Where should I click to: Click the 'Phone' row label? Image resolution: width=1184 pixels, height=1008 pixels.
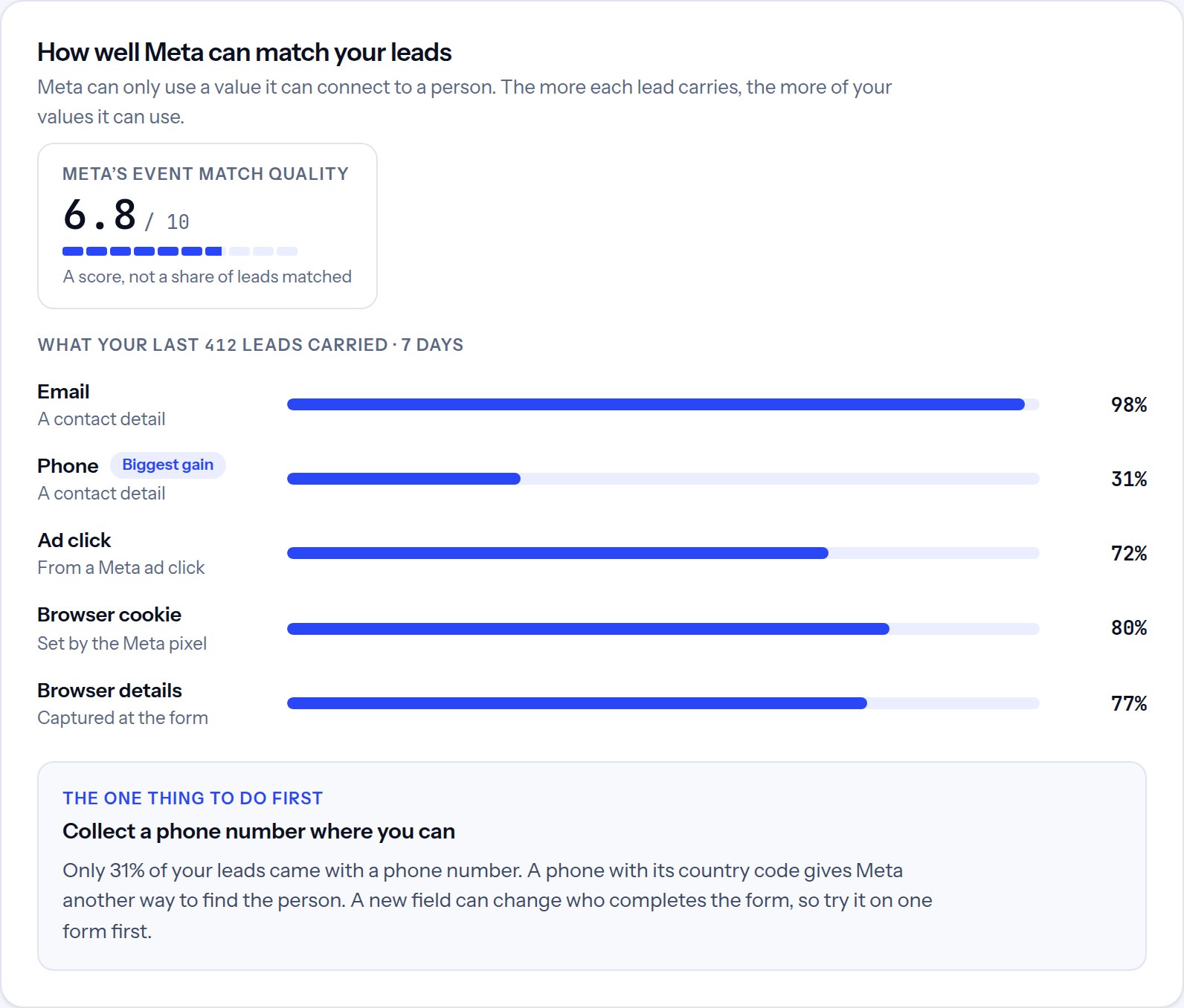(x=68, y=466)
